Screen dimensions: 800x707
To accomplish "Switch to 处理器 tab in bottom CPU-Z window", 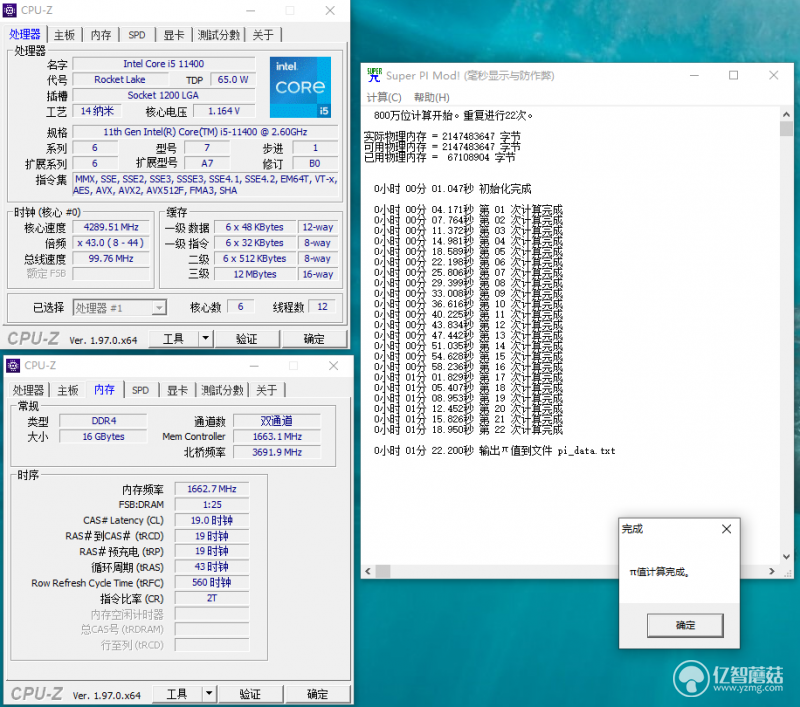I will click(28, 390).
